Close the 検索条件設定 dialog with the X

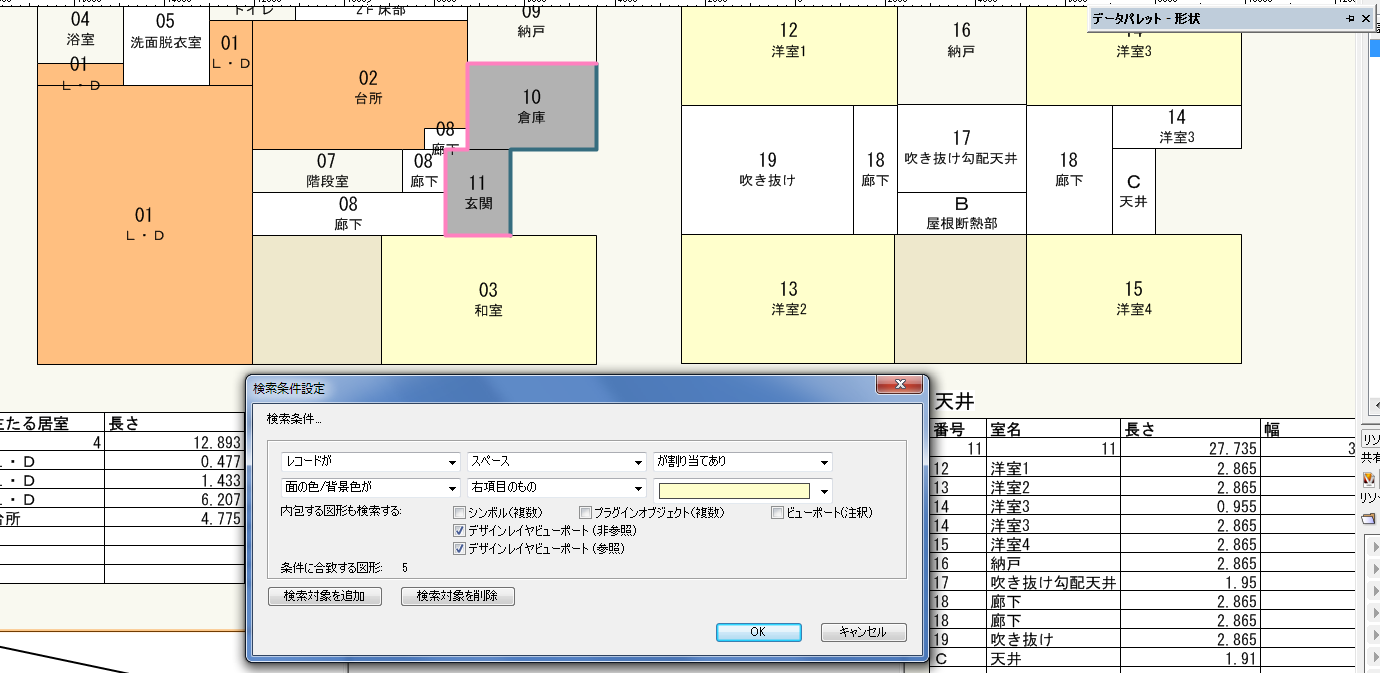pyautogui.click(x=898, y=386)
